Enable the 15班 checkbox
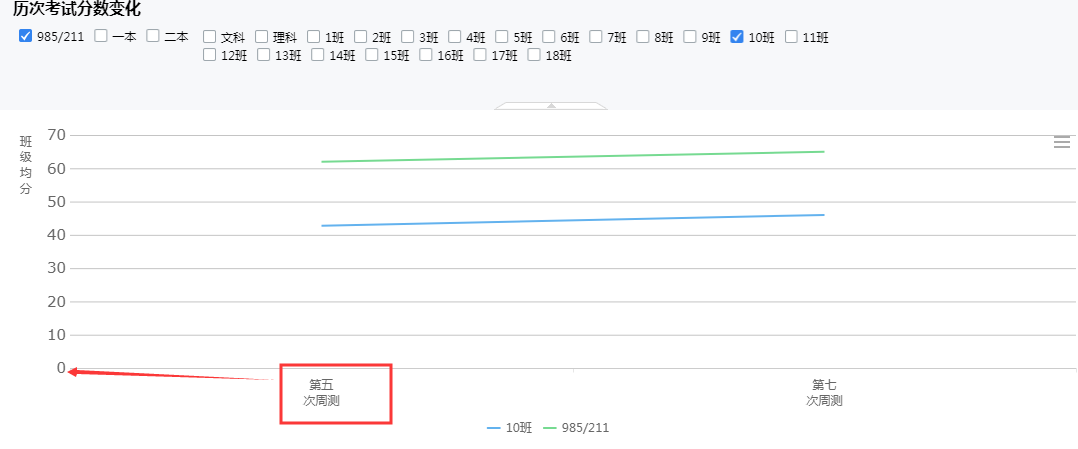This screenshot has height=449, width=1078. tap(371, 55)
